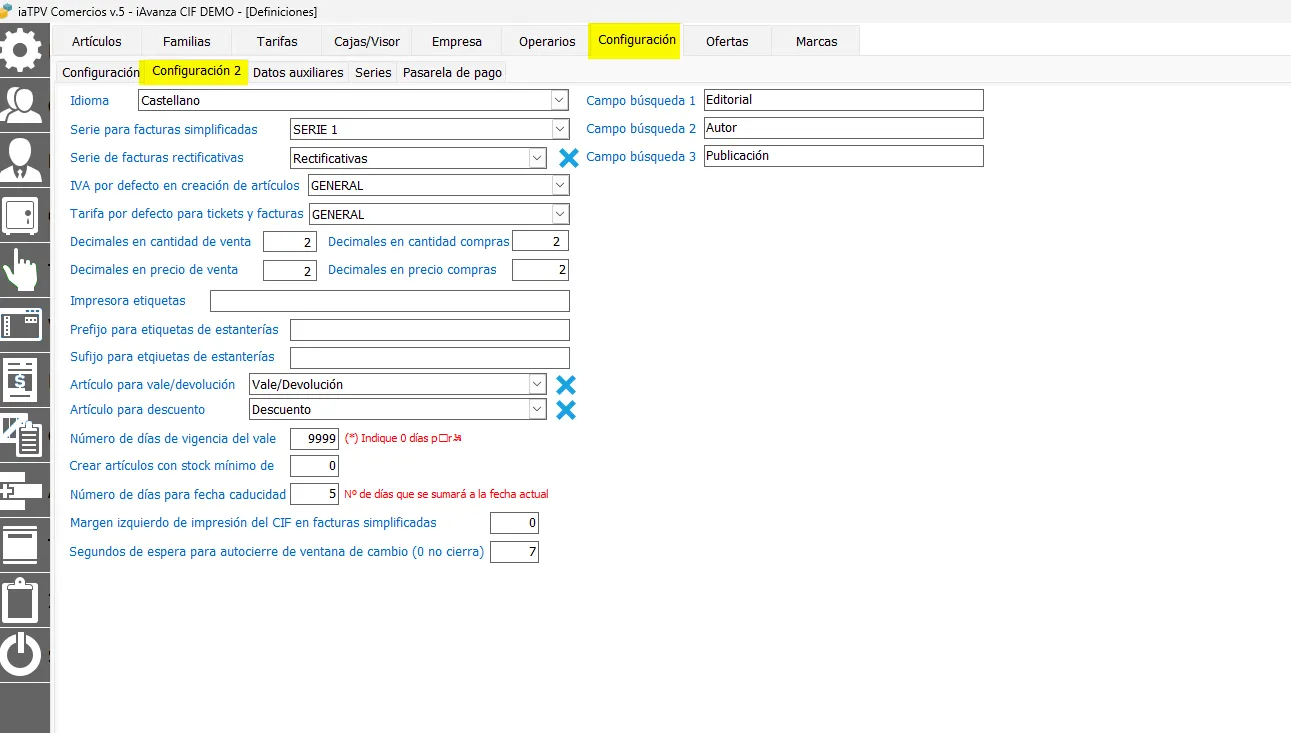Clear the Artículo para descuento selection
Screen dimensions: 1291x733
click(566, 410)
